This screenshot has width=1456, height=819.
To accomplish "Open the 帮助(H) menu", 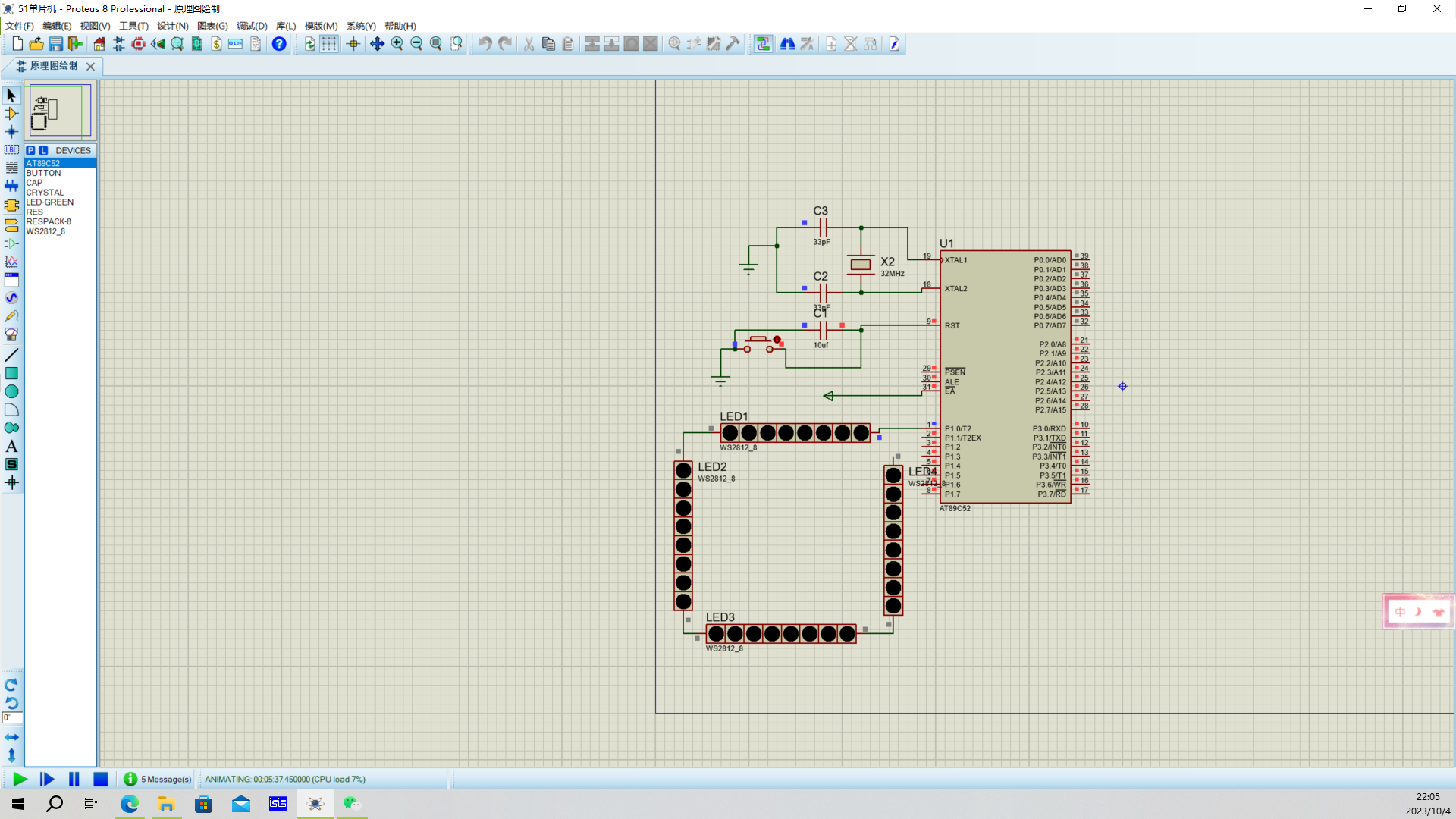I will pos(400,26).
